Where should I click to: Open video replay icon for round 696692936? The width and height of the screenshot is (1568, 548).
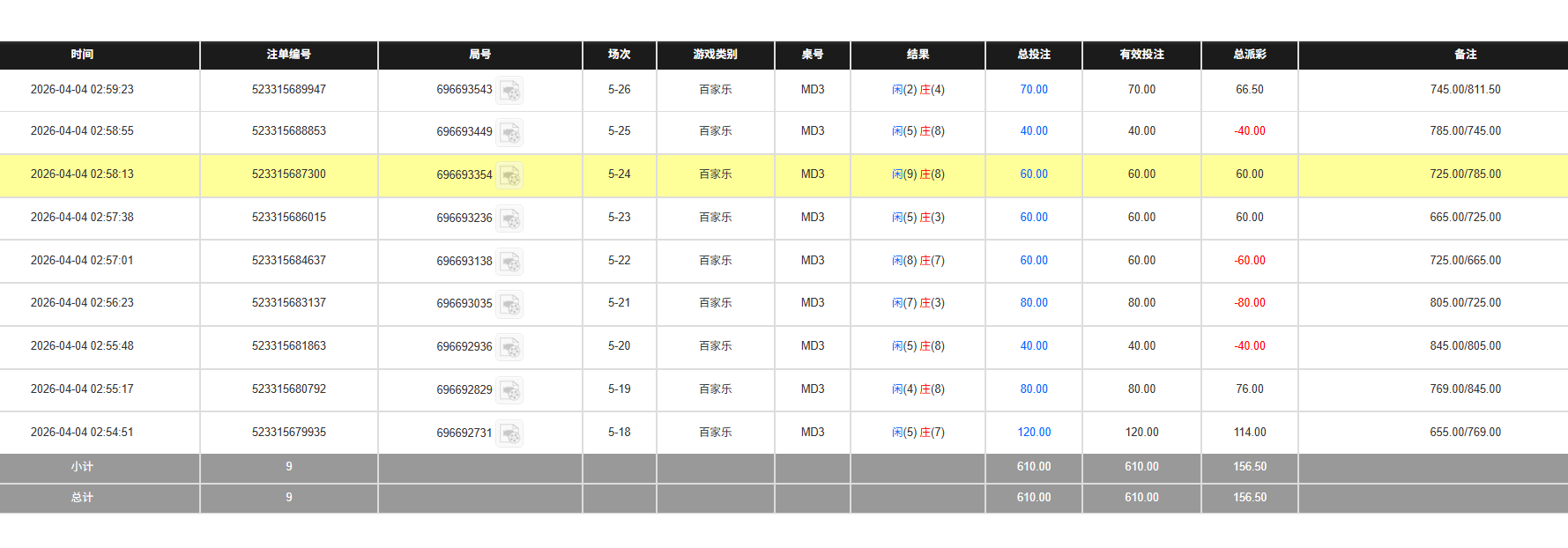509,347
